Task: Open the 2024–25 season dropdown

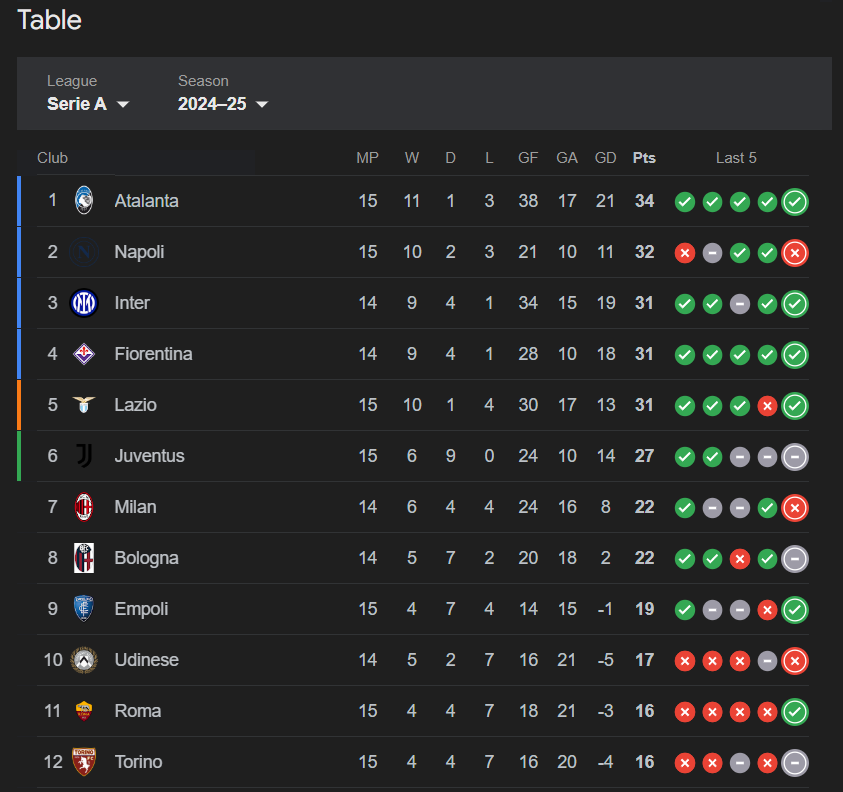Action: click(222, 104)
